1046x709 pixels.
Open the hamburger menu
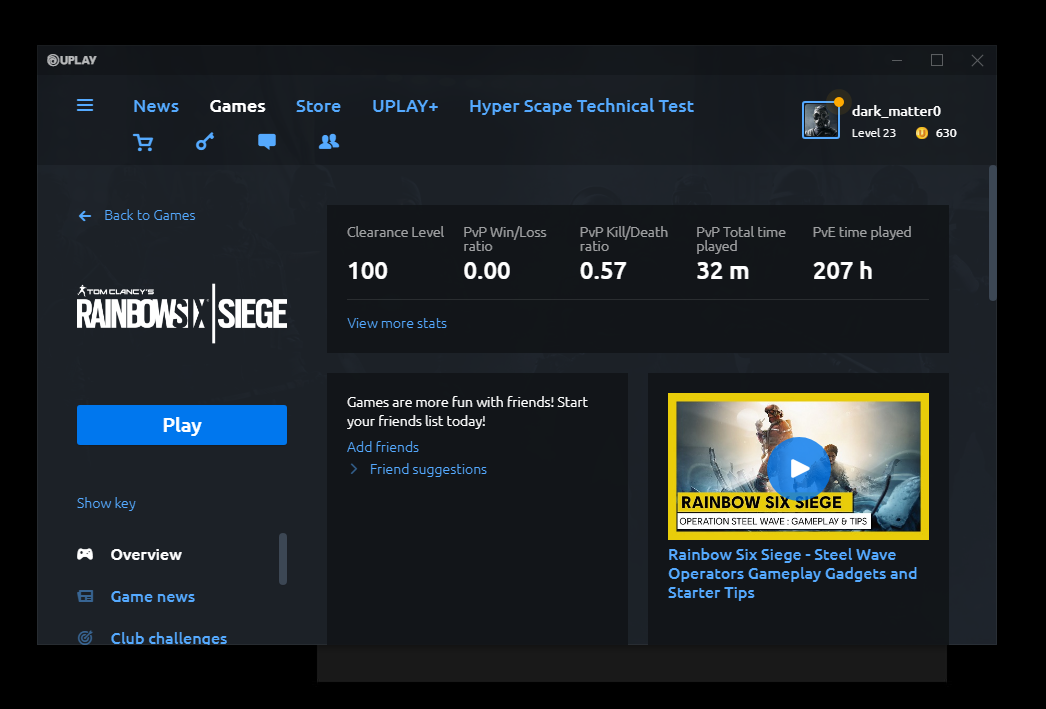click(85, 105)
